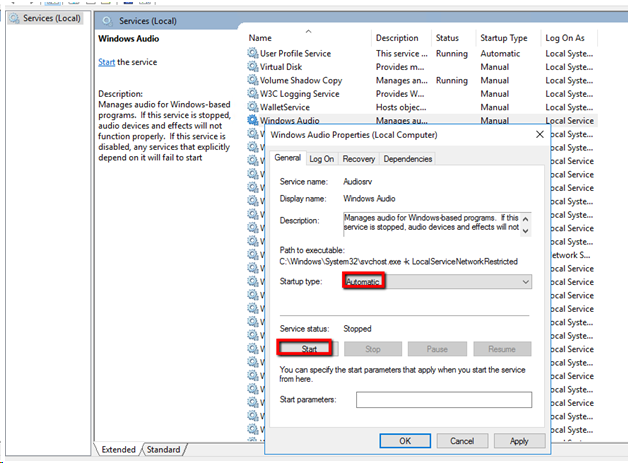Open the Startup type dropdown
The width and height of the screenshot is (628, 463).
pyautogui.click(x=437, y=282)
